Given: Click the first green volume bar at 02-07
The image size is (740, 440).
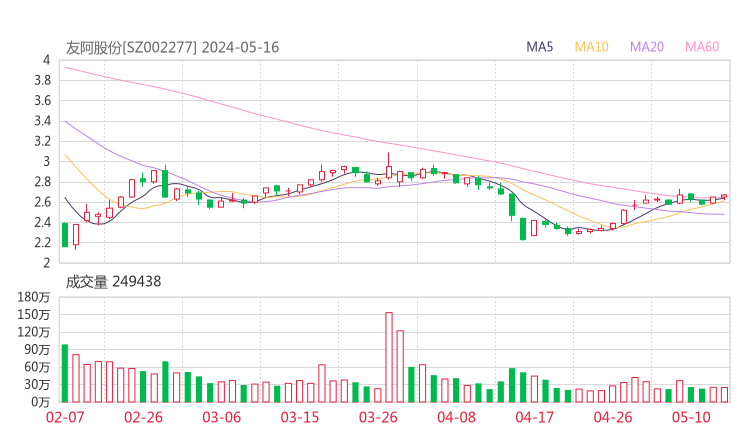Looking at the screenshot, I should coord(65,373).
